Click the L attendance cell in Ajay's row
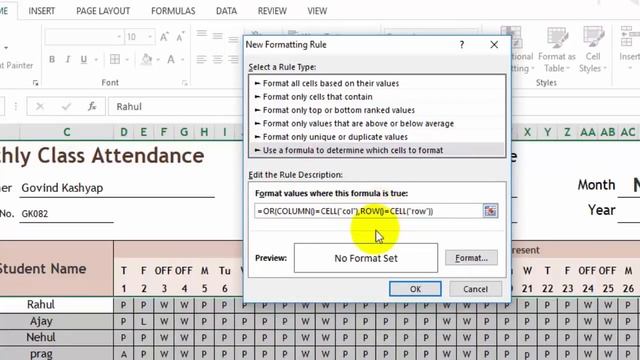Viewport: 640px width, 360px height. click(144, 322)
